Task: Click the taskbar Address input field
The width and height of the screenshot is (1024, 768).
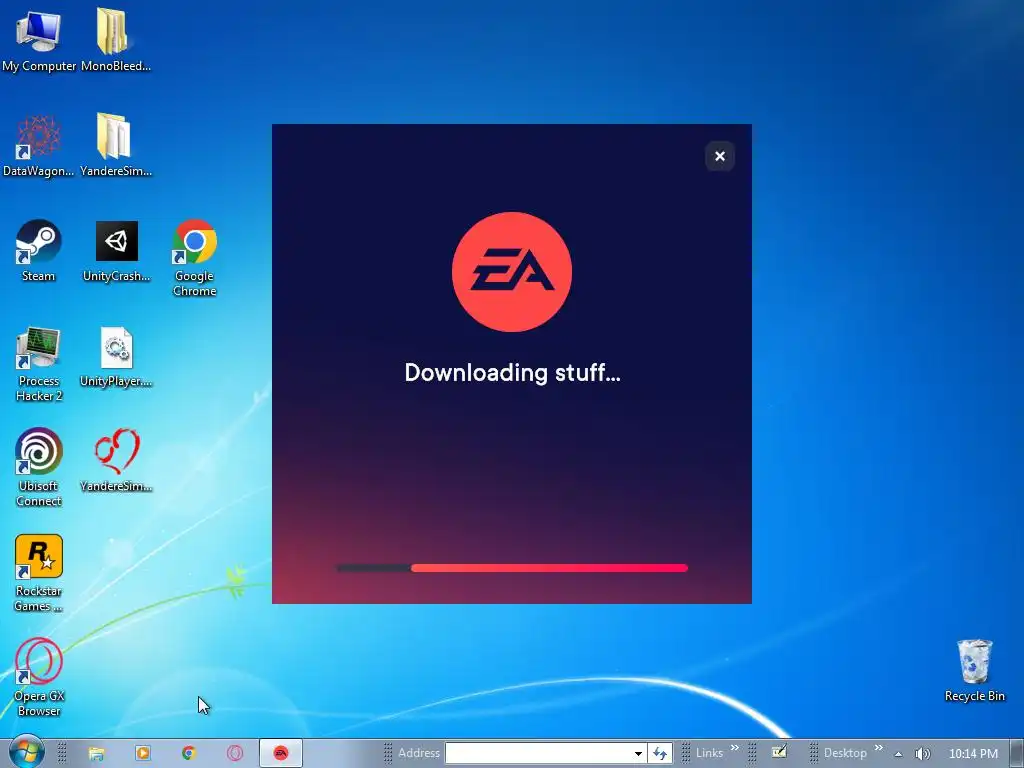Action: pos(539,753)
